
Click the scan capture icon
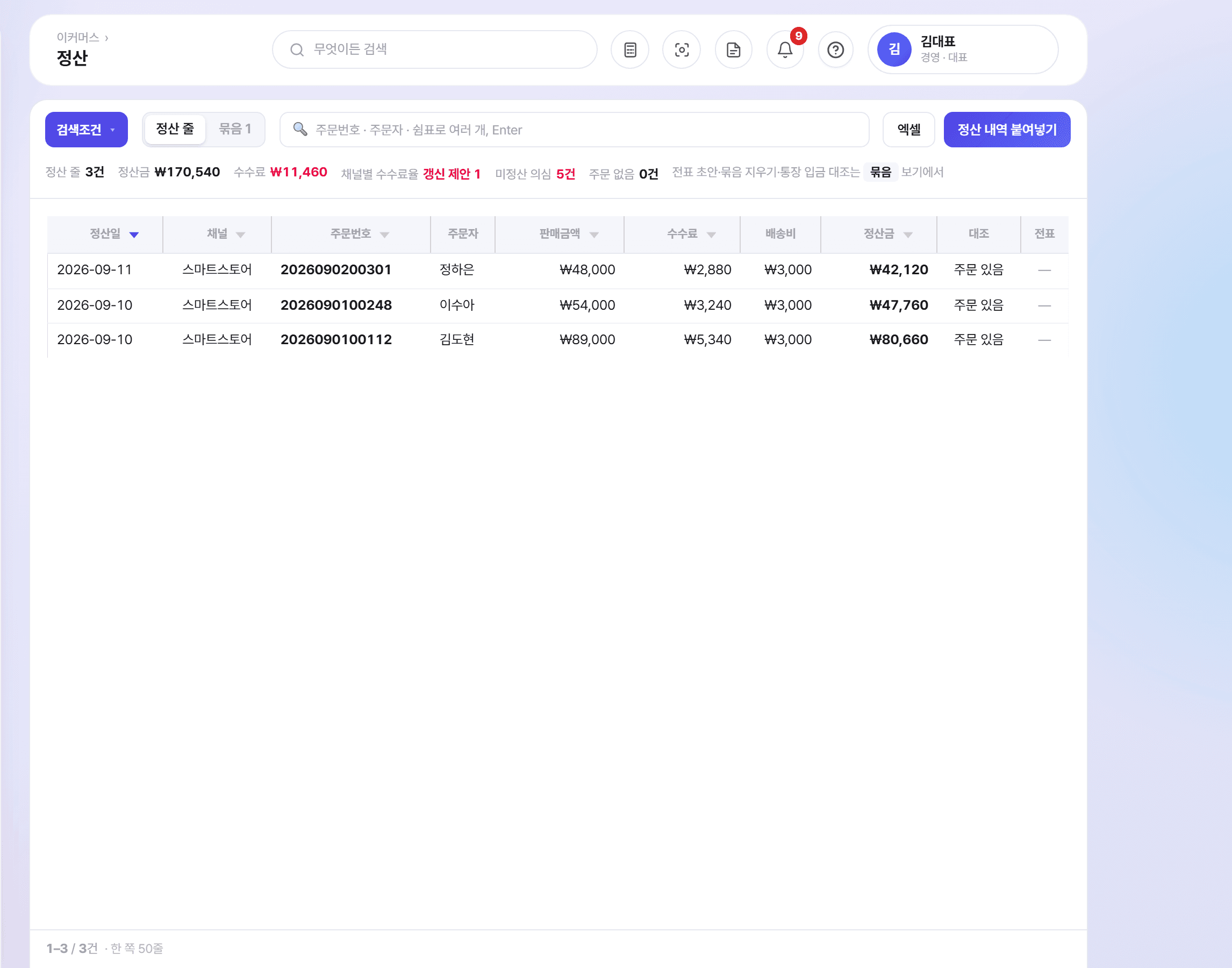682,50
